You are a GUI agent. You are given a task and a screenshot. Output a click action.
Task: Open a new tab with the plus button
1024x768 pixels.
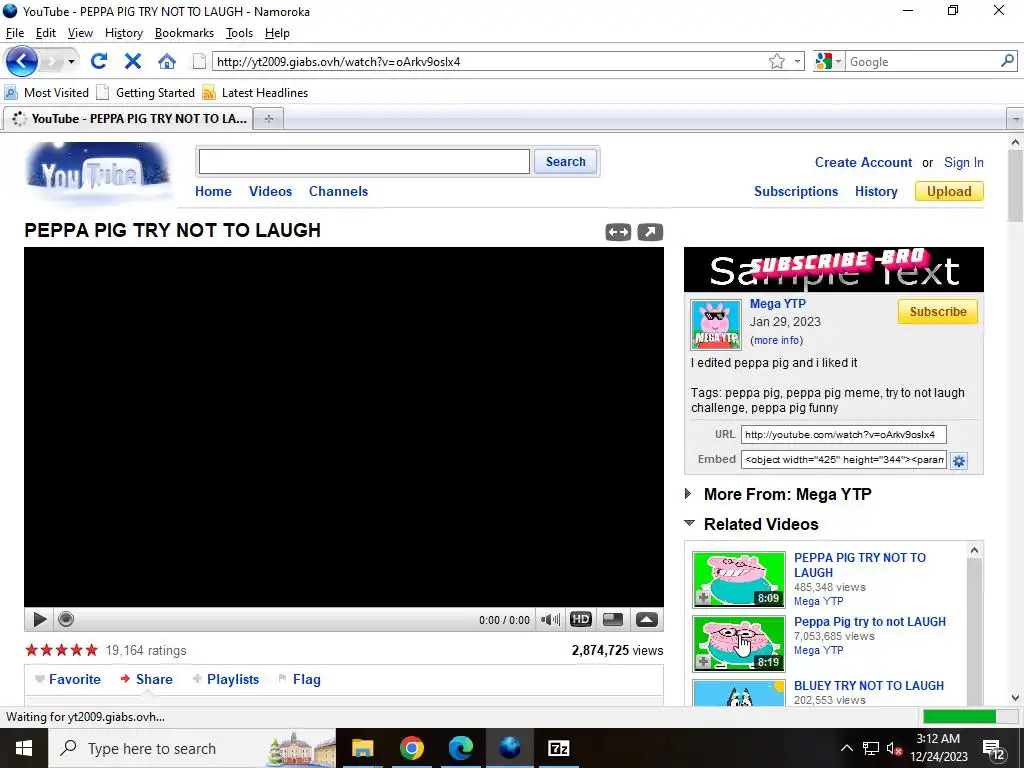point(268,119)
